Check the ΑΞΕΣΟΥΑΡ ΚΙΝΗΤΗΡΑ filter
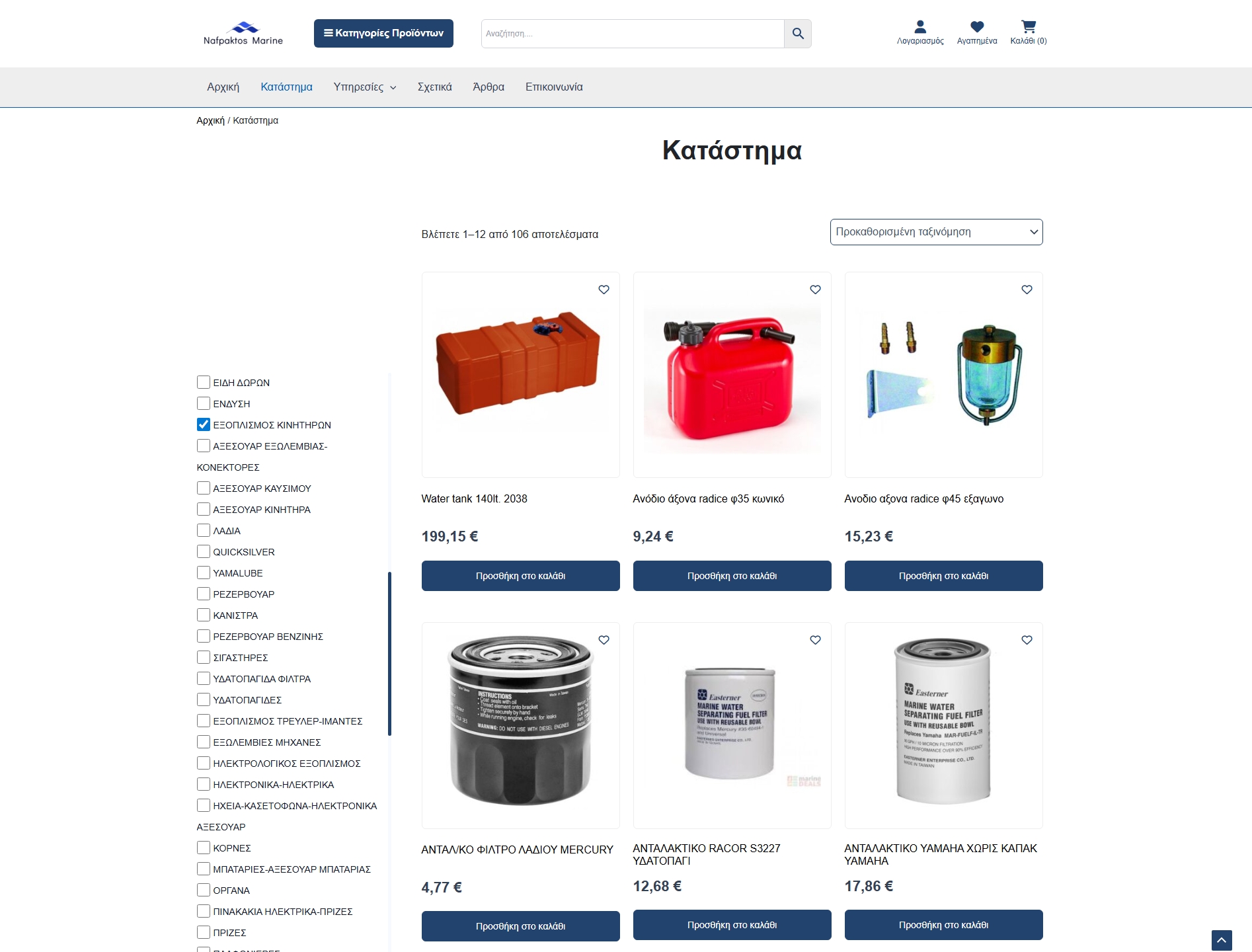The image size is (1252, 952). click(204, 509)
